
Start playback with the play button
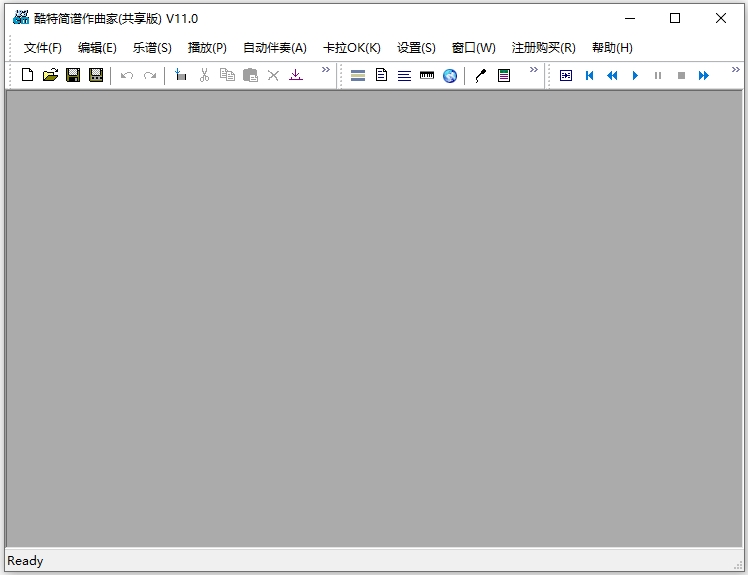click(635, 75)
